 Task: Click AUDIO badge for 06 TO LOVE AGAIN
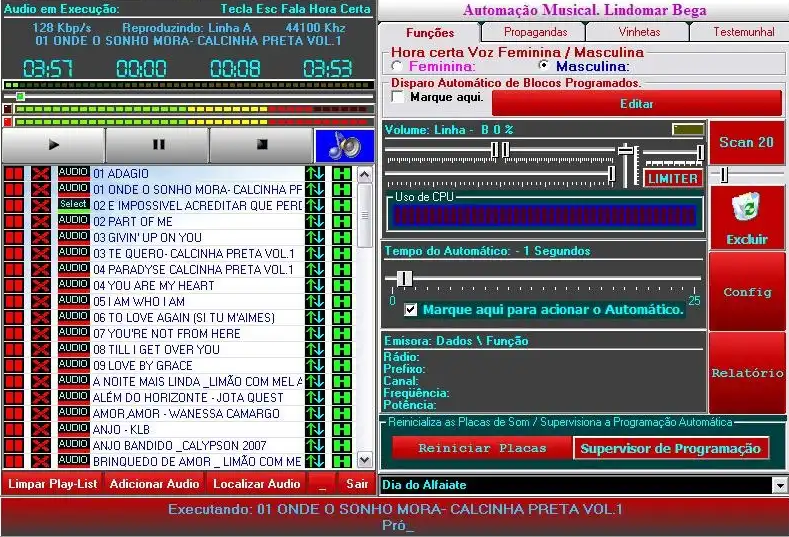(x=73, y=317)
